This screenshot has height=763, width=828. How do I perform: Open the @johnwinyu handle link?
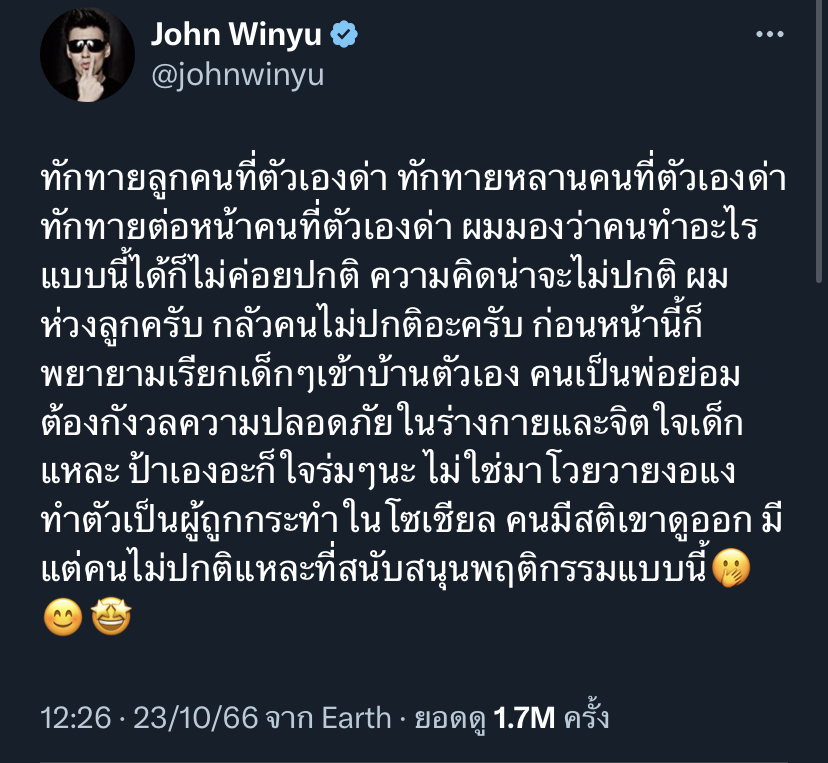[238, 75]
